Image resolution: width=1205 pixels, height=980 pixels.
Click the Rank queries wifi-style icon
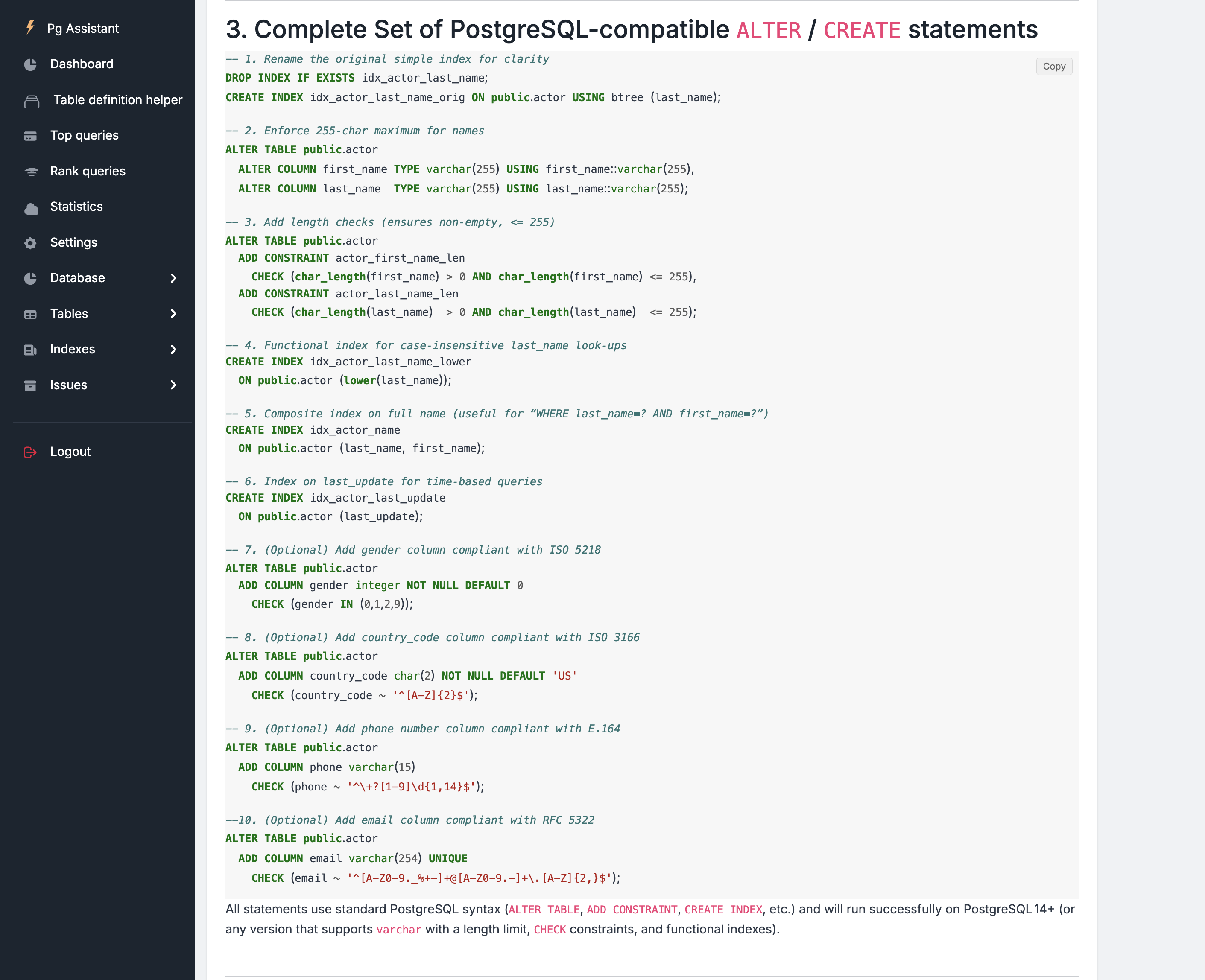click(x=32, y=172)
